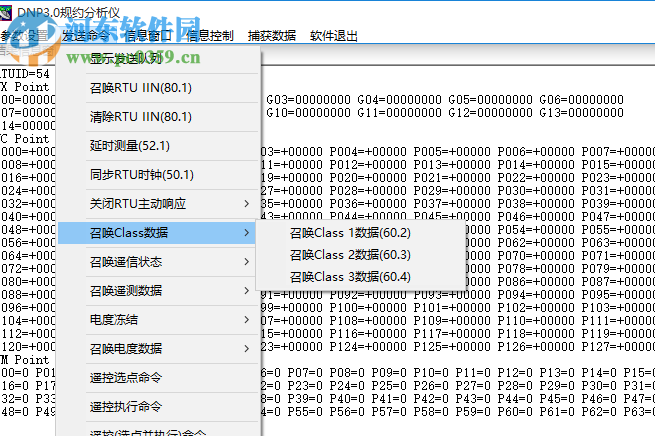The image size is (655, 436).
Task: Open 关闭RTU主动响应 submenu entry
Action: pos(158,204)
